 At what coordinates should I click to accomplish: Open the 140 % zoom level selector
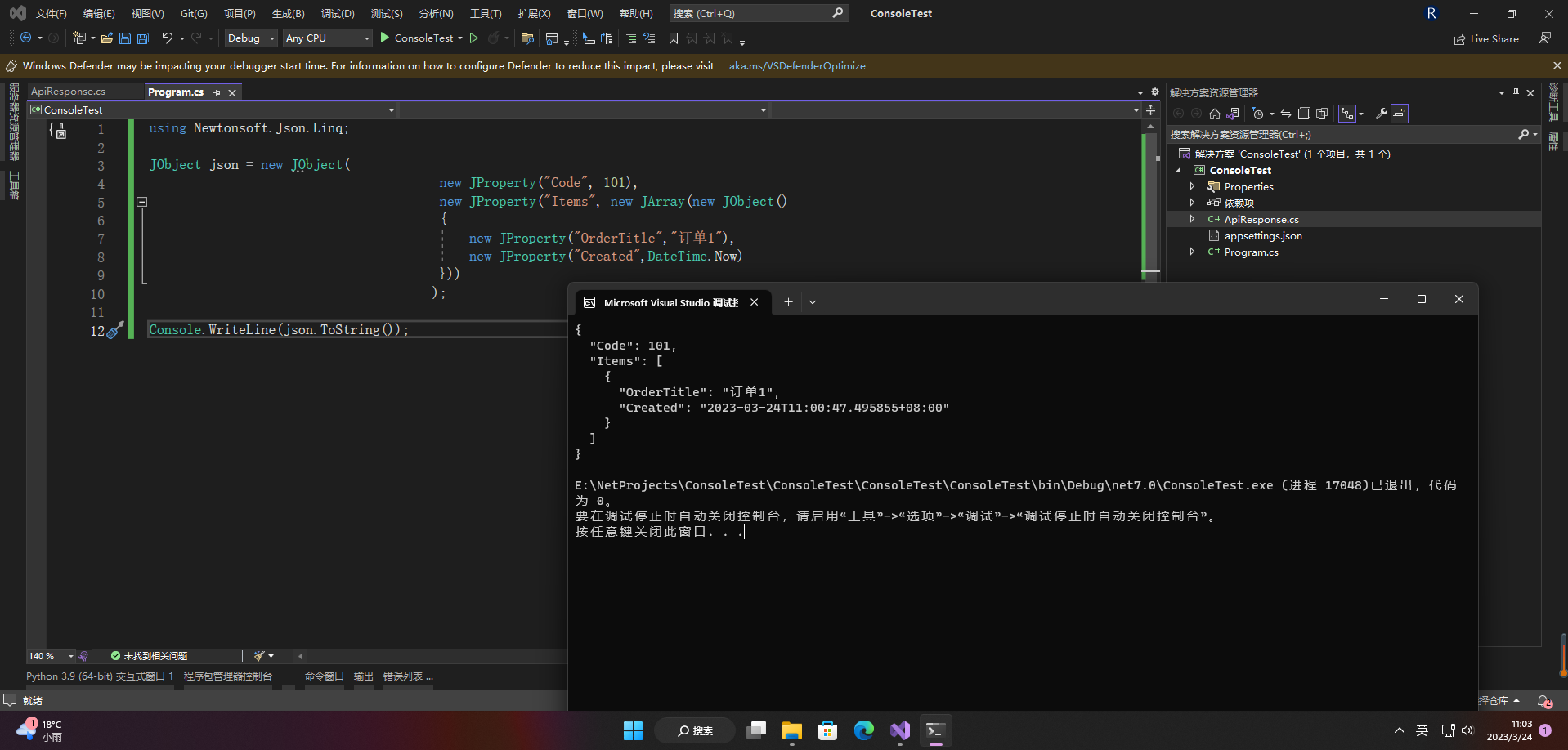click(x=51, y=656)
